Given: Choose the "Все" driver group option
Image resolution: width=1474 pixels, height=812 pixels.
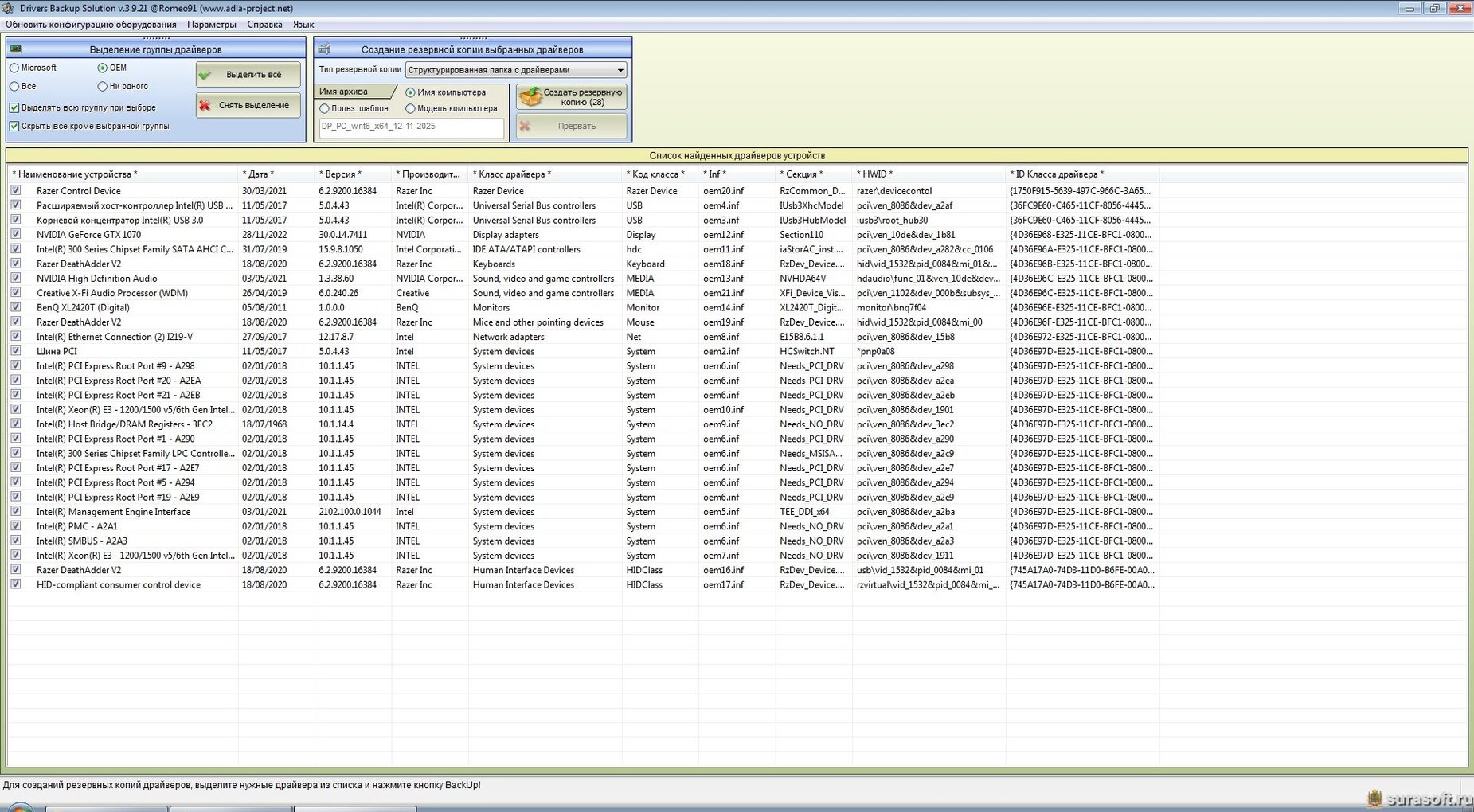Looking at the screenshot, I should coord(14,87).
